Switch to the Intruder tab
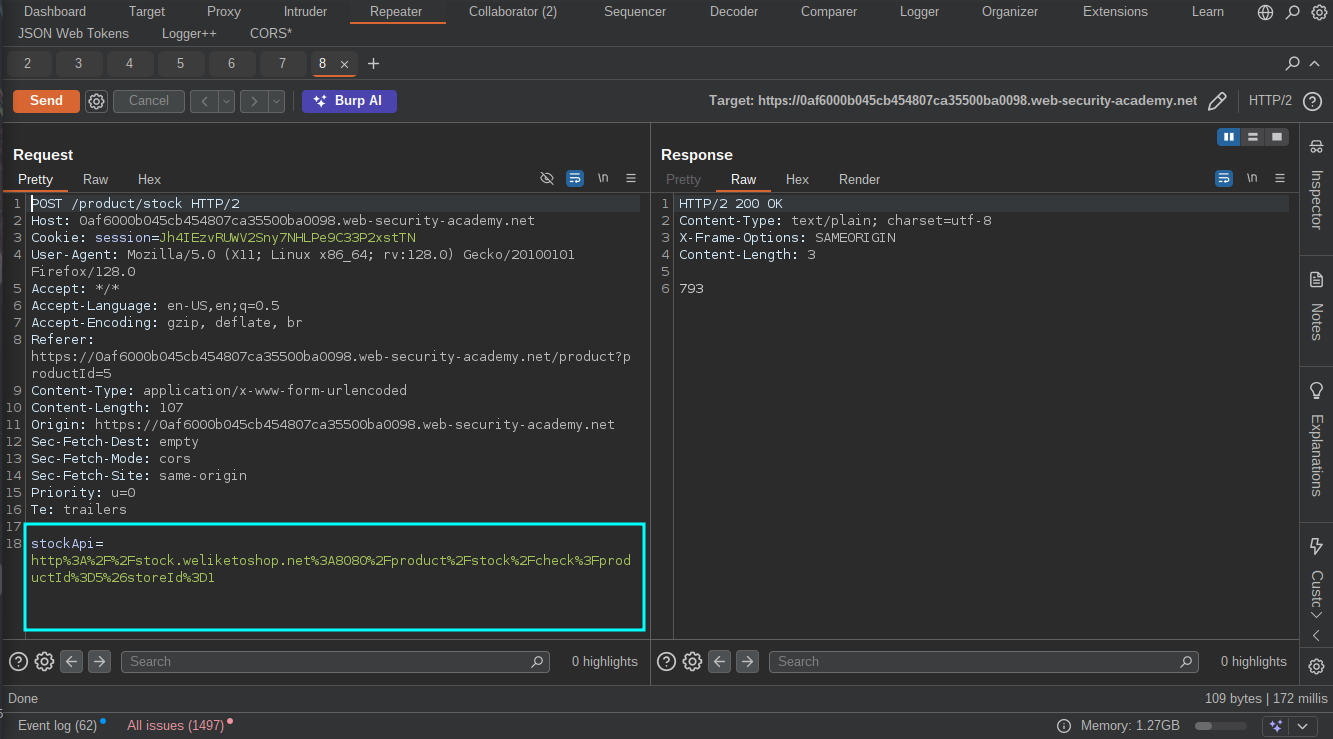The height and width of the screenshot is (739, 1333). tap(305, 12)
